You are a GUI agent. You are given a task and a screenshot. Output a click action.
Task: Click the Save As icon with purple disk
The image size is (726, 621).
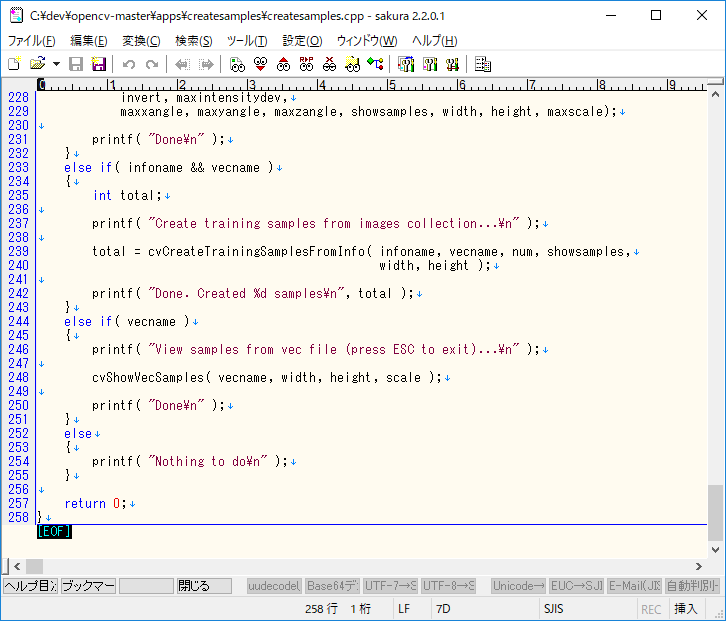[99, 64]
